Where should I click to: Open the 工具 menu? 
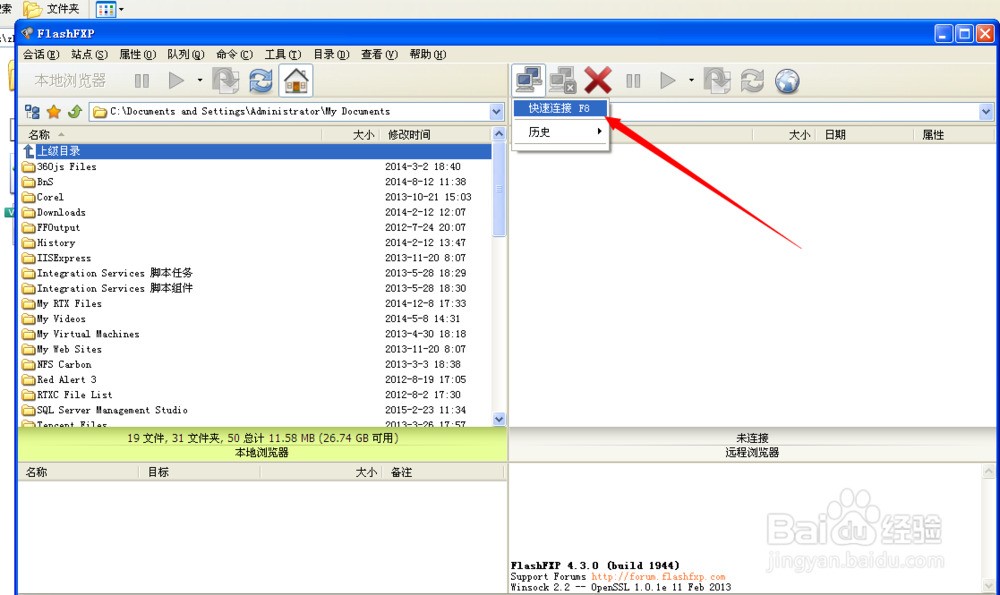283,54
